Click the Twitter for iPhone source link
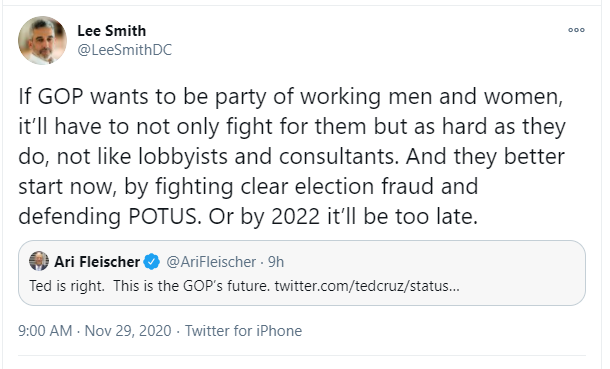The height and width of the screenshot is (369, 610). [x=244, y=331]
